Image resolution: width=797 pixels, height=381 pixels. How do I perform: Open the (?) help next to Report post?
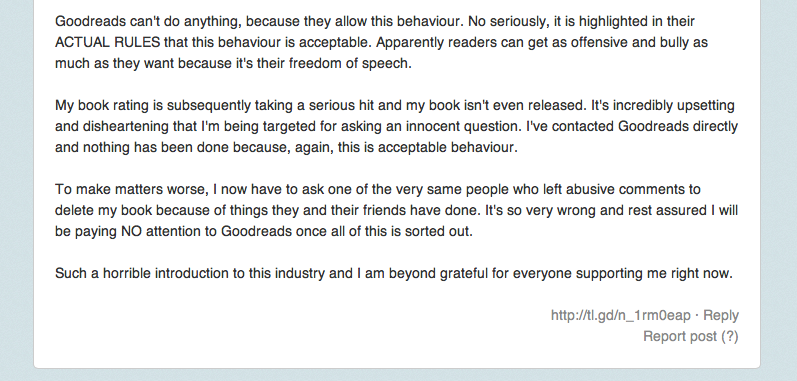(x=730, y=336)
